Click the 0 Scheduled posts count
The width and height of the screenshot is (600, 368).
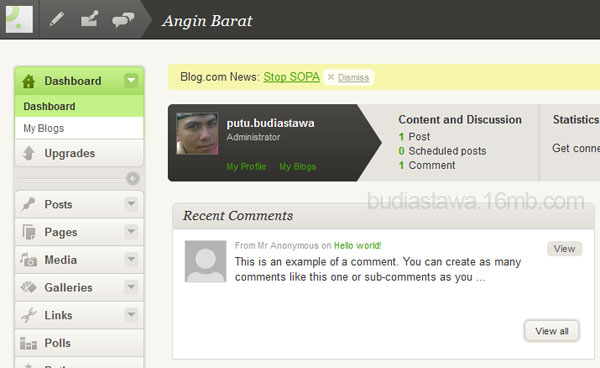[442, 151]
